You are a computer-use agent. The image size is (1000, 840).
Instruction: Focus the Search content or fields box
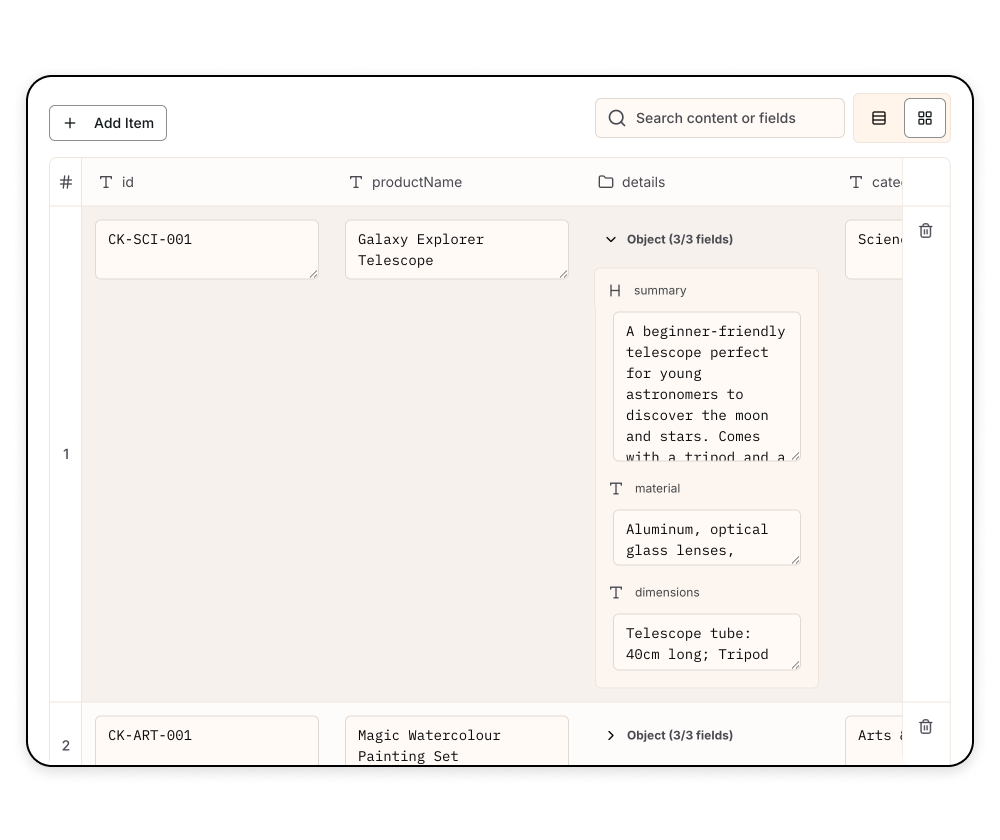coord(719,118)
